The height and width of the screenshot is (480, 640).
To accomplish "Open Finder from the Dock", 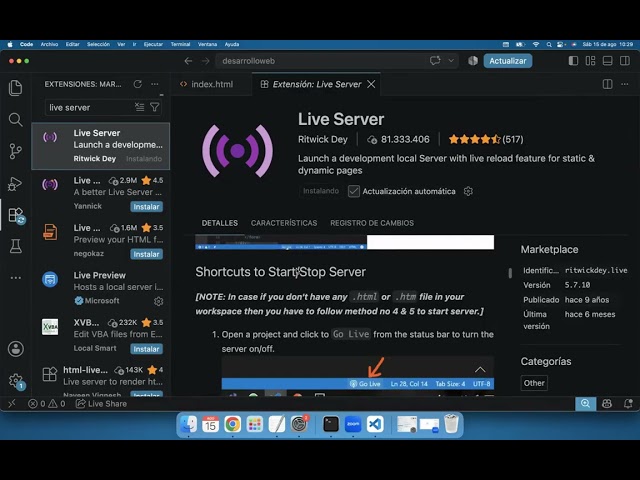I will [x=188, y=424].
